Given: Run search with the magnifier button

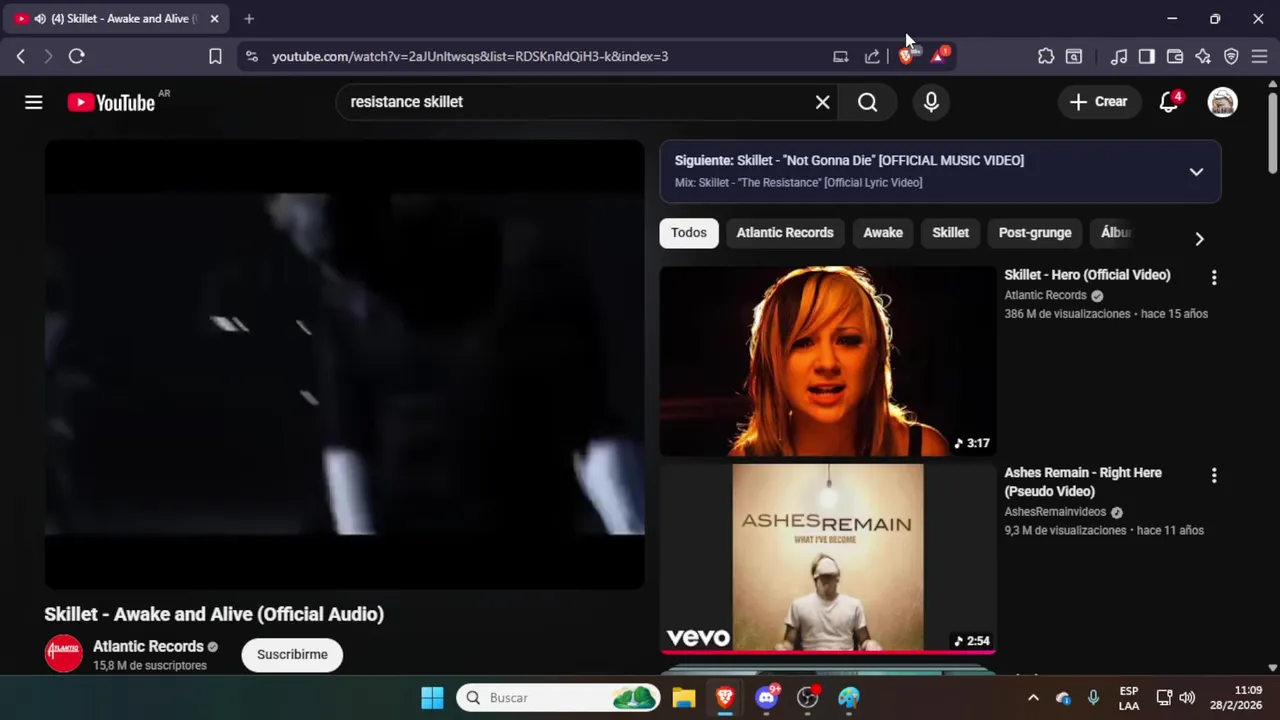Looking at the screenshot, I should tap(868, 102).
